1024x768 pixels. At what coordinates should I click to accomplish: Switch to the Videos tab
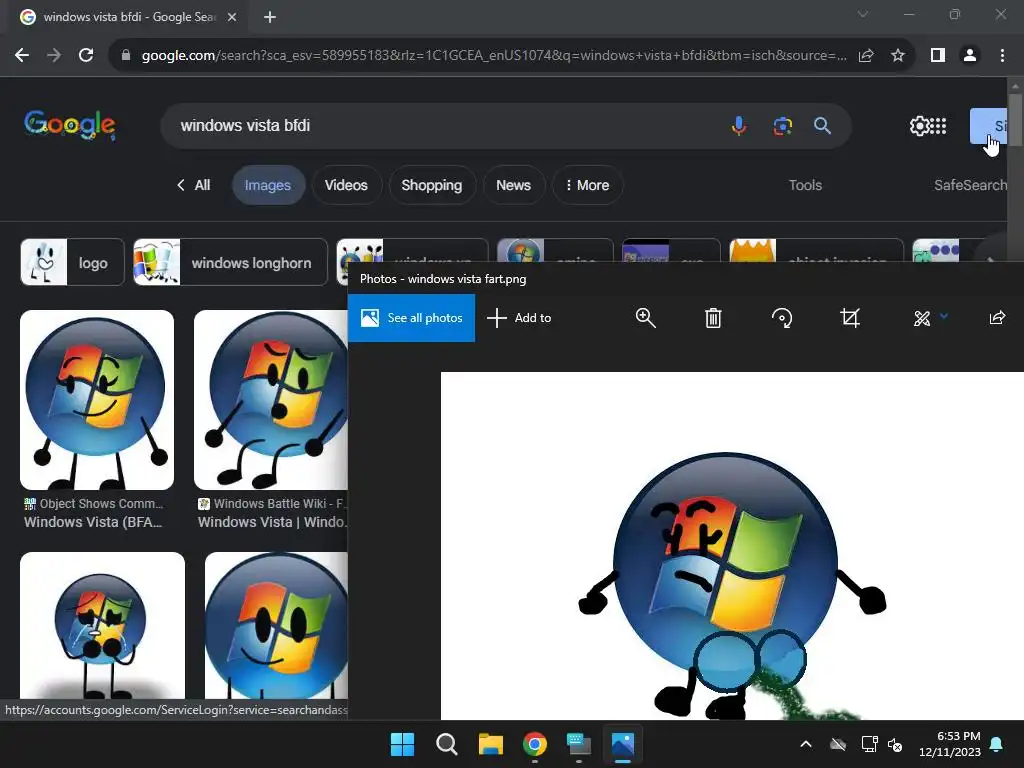pyautogui.click(x=346, y=185)
